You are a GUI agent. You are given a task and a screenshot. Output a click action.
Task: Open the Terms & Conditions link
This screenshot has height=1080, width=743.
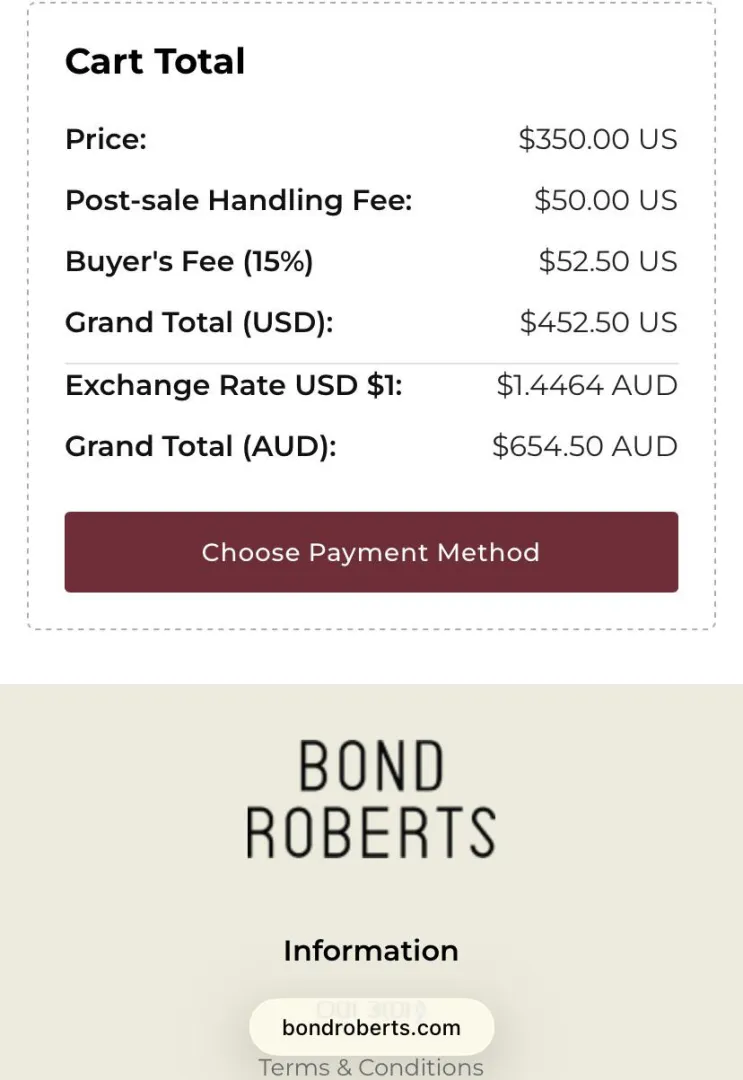coord(371,1066)
